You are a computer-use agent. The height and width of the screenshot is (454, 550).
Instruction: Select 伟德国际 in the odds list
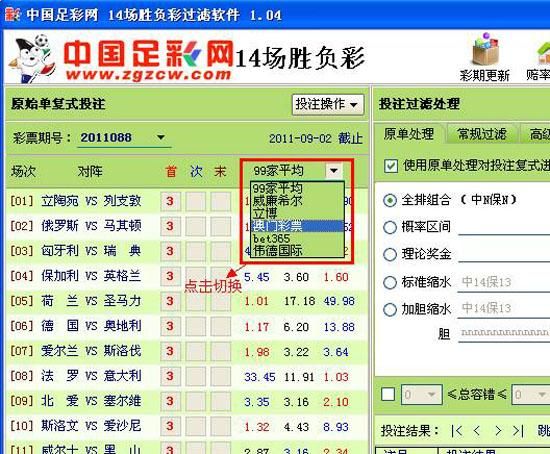(x=297, y=251)
